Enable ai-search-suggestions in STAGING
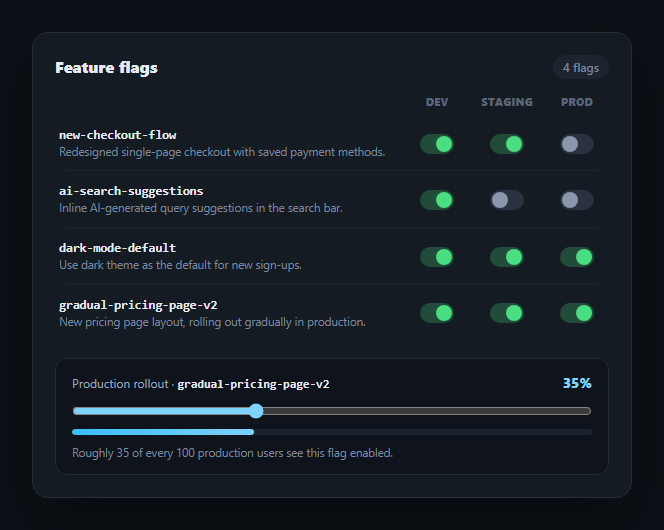The width and height of the screenshot is (664, 530). (506, 200)
